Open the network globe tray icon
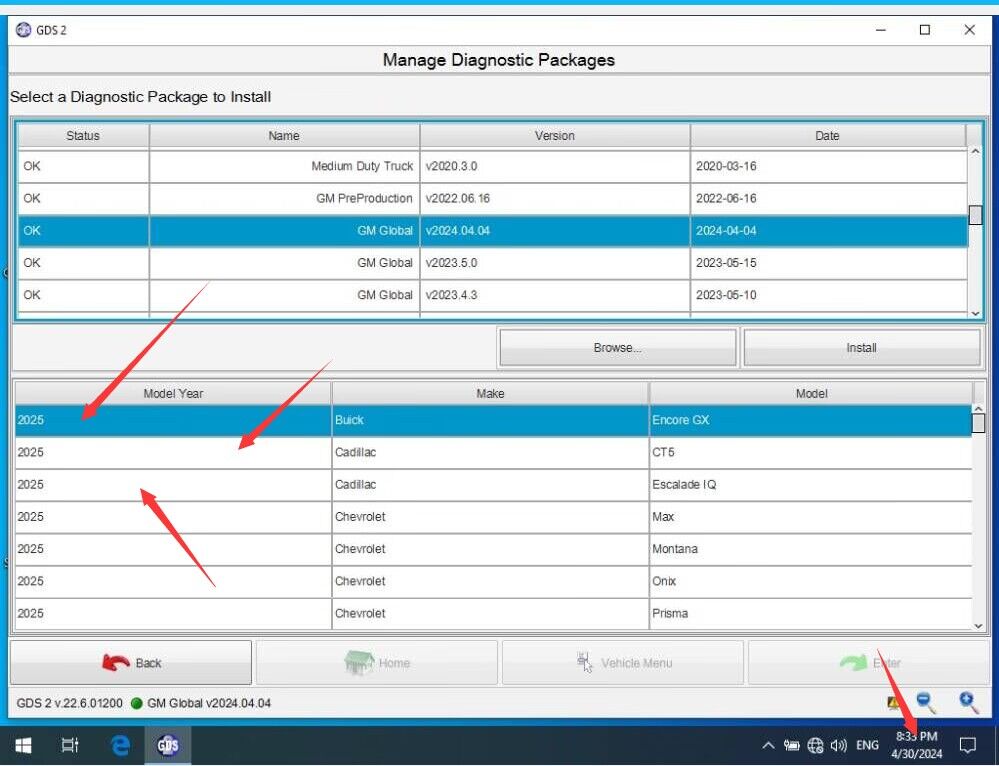This screenshot has width=999, height=766. [815, 745]
